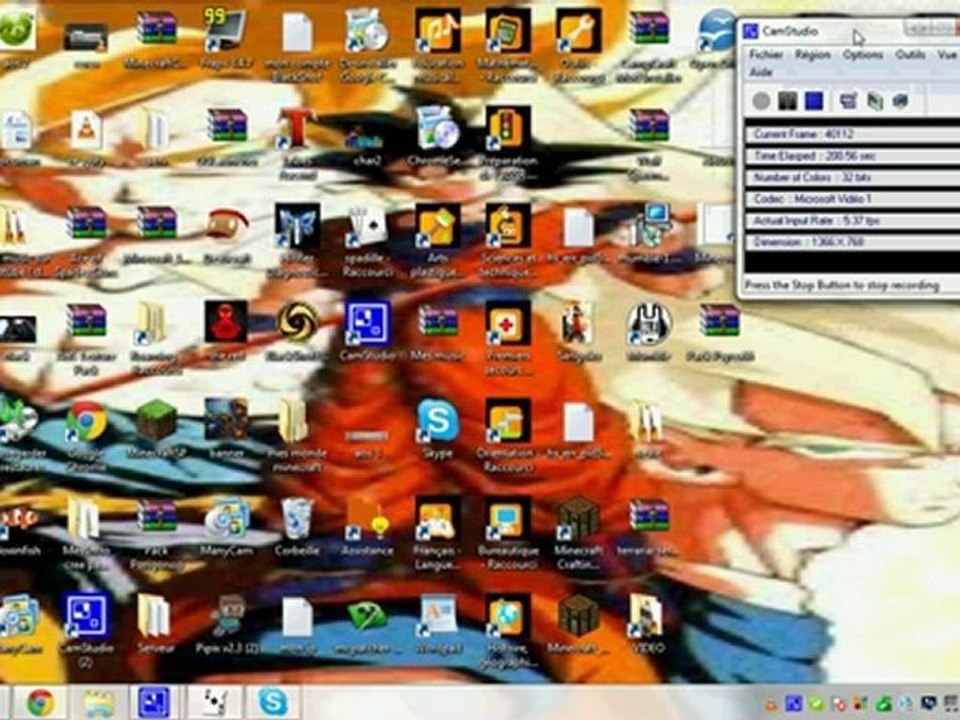Image resolution: width=960 pixels, height=720 pixels.
Task: Click the 'Actual Input Rate' line
Action: [x=852, y=220]
